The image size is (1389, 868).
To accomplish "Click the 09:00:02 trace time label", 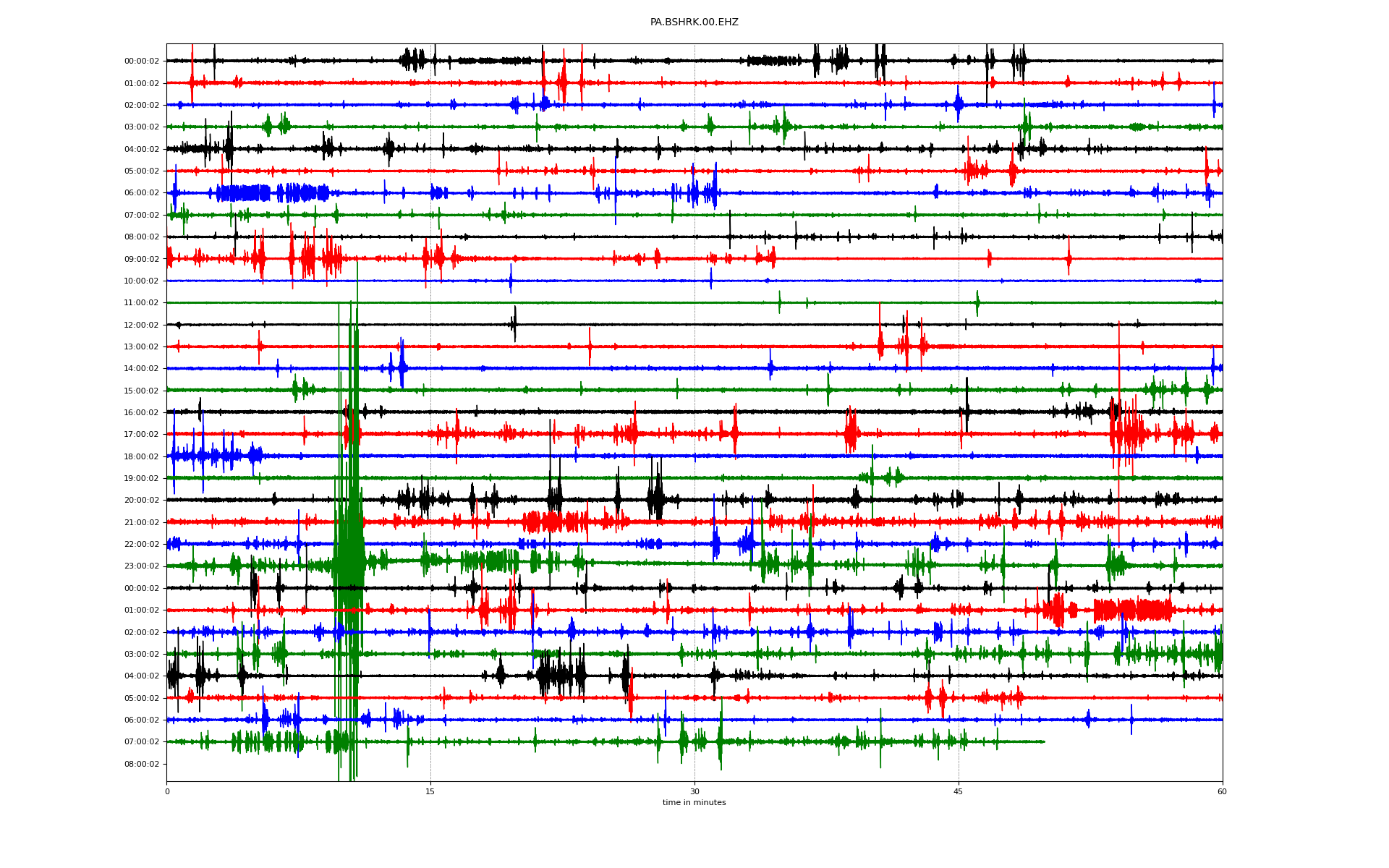I will [x=141, y=259].
